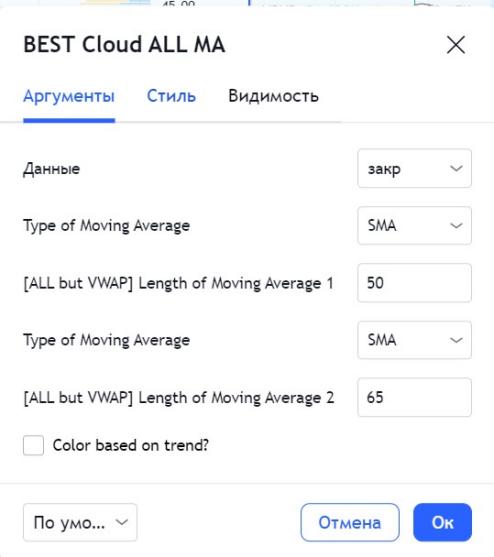Focus the Length of Moving Average 2 field
This screenshot has height=557, width=494.
click(x=414, y=397)
